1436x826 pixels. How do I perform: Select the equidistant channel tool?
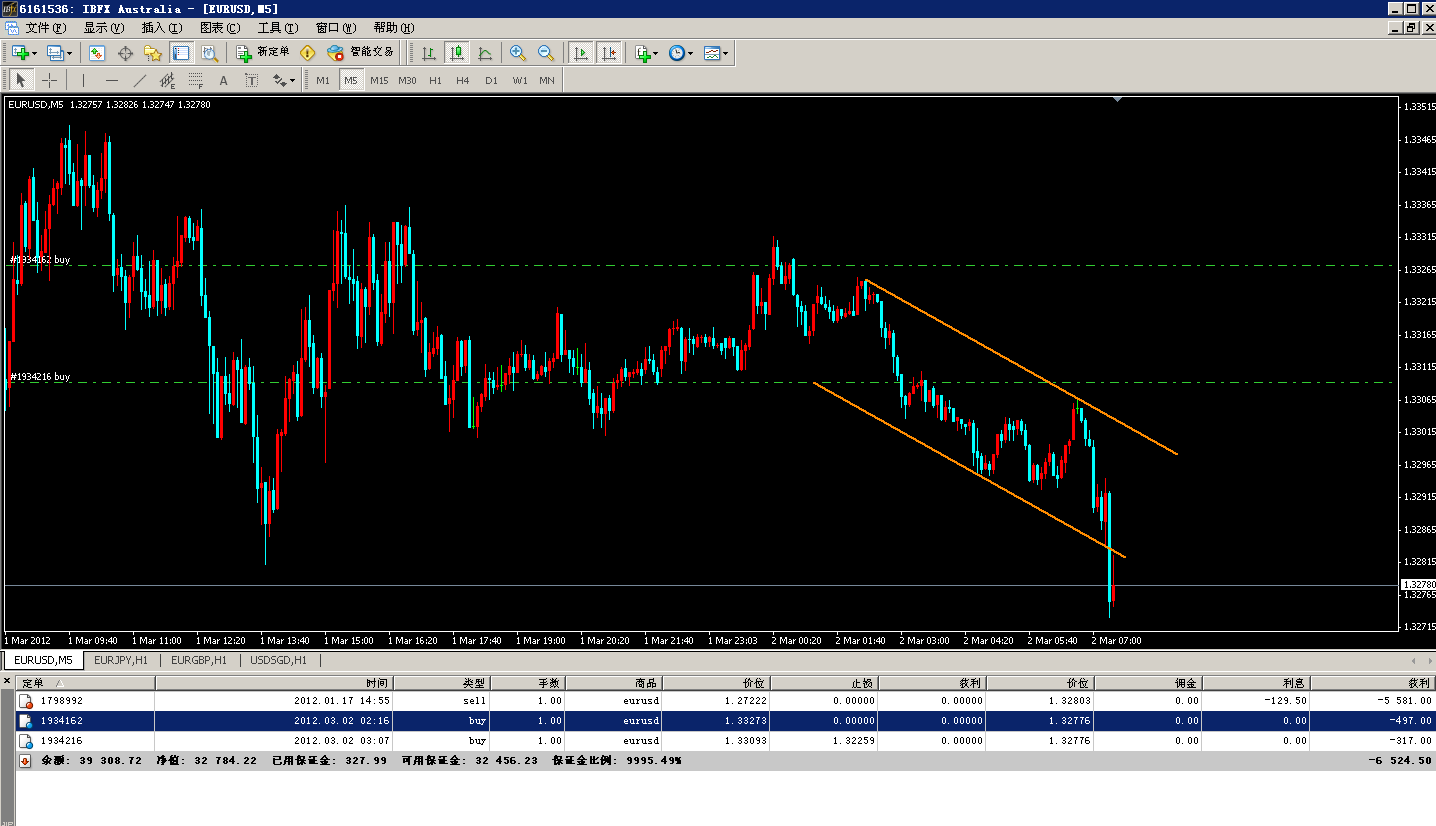coord(167,80)
